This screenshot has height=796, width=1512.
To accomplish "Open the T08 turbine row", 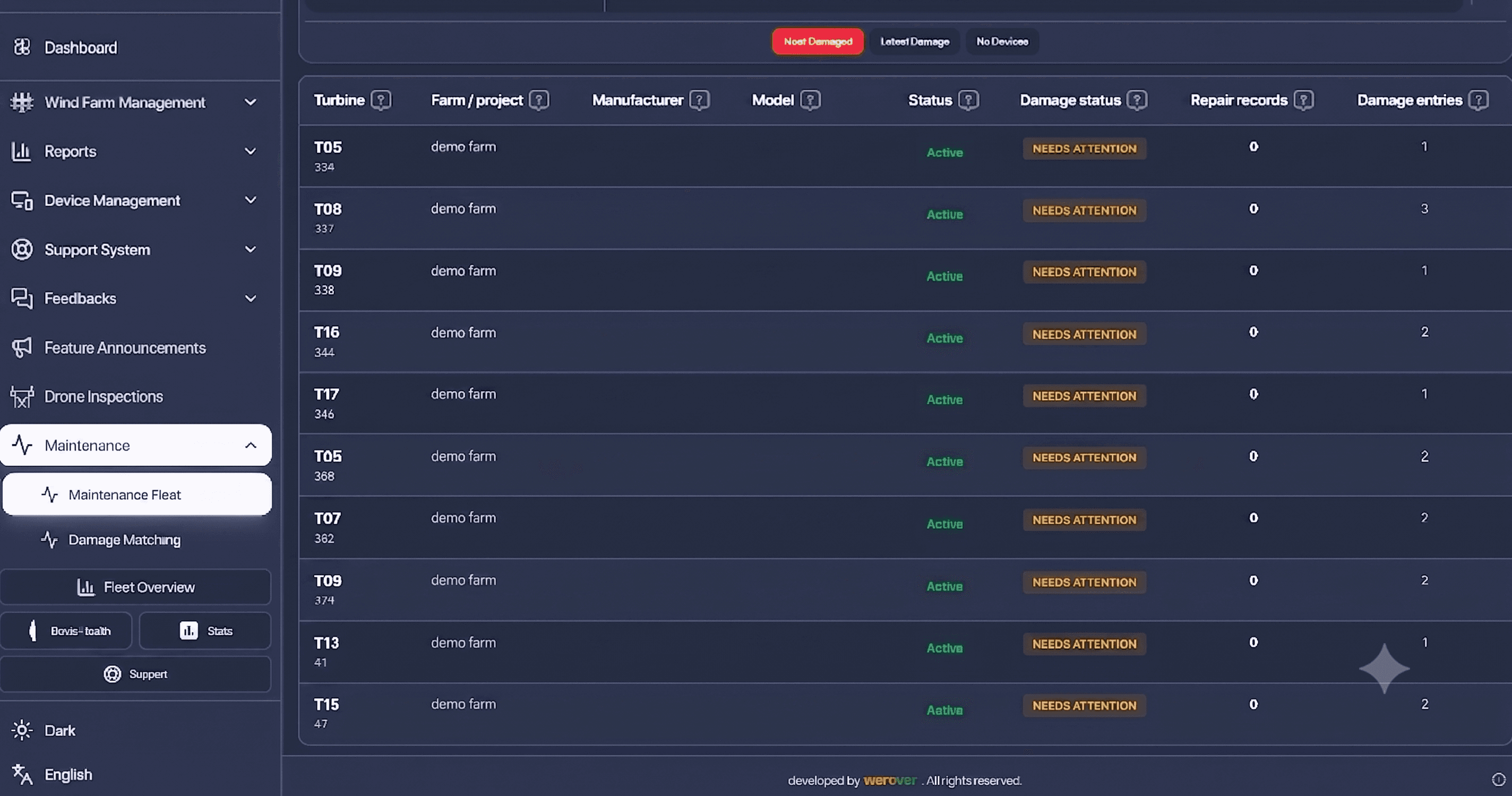I will click(x=905, y=218).
